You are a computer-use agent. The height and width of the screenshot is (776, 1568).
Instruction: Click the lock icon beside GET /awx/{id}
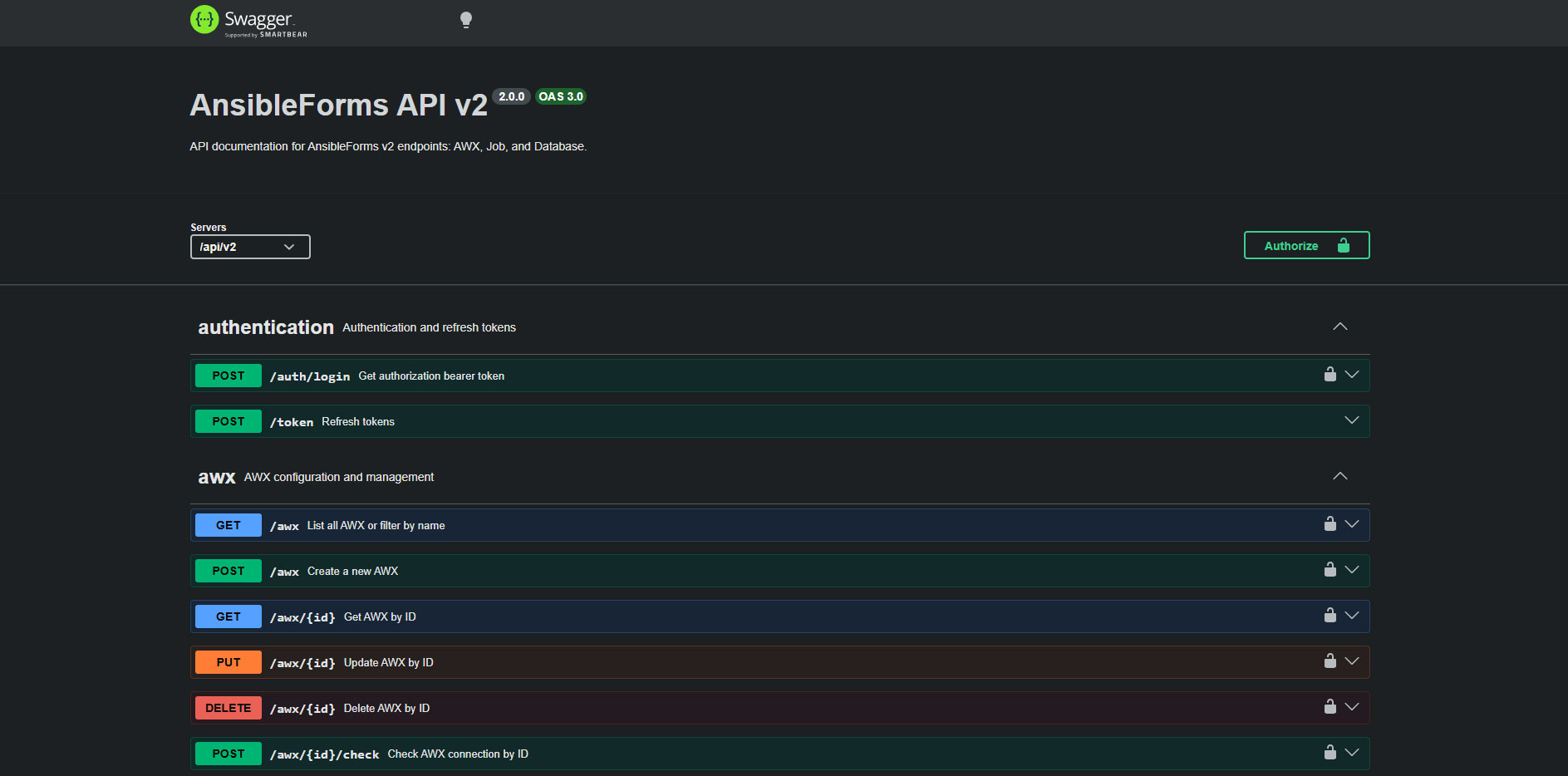[x=1330, y=616]
